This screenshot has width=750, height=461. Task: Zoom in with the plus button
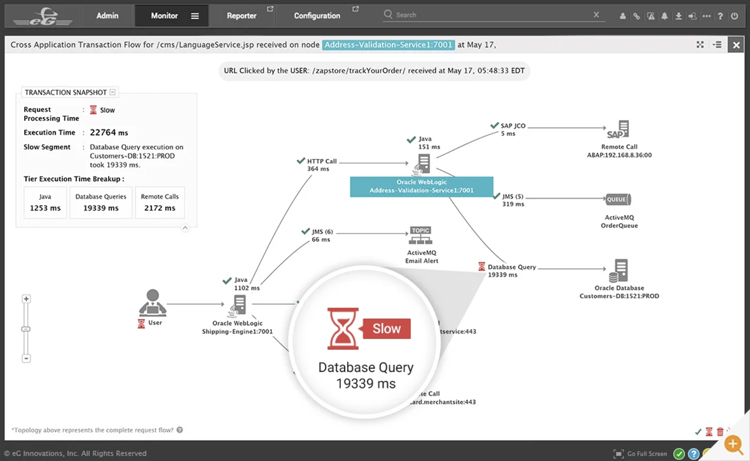click(x=26, y=299)
